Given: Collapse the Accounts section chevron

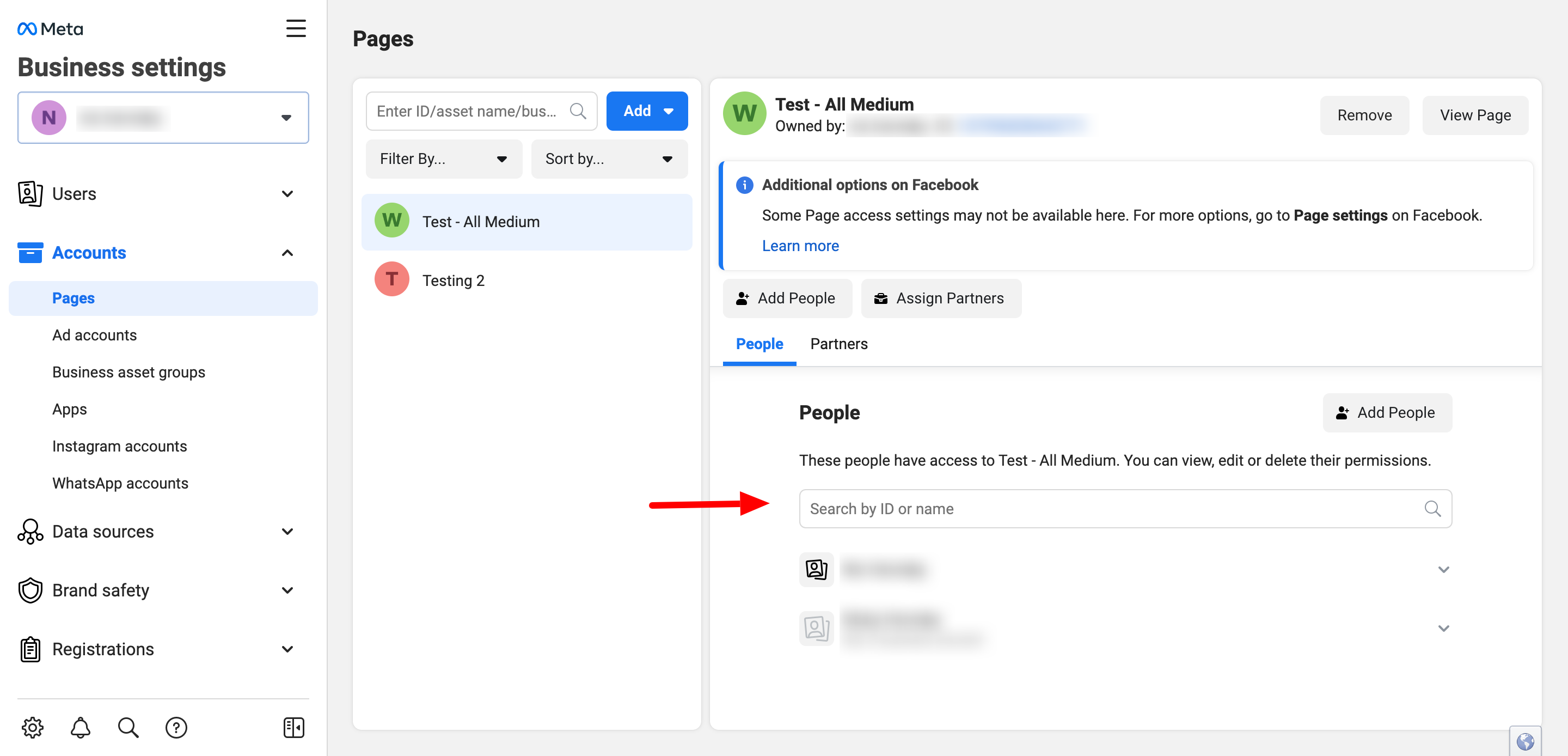Looking at the screenshot, I should (287, 252).
